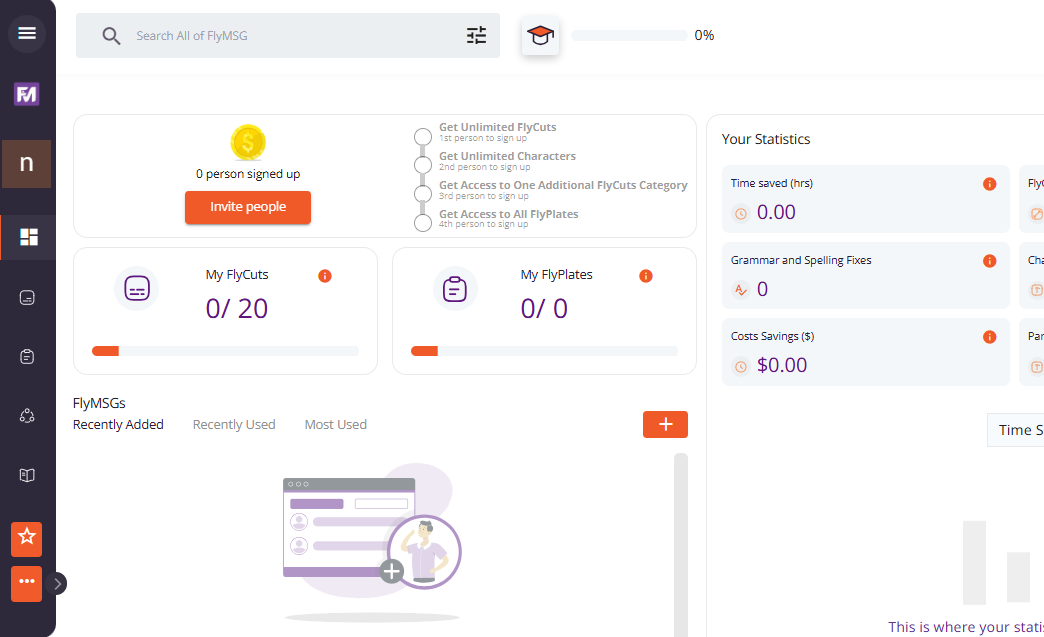The width and height of the screenshot is (1044, 637).
Task: Focus the Search All of FlyMSG field
Action: (288, 35)
